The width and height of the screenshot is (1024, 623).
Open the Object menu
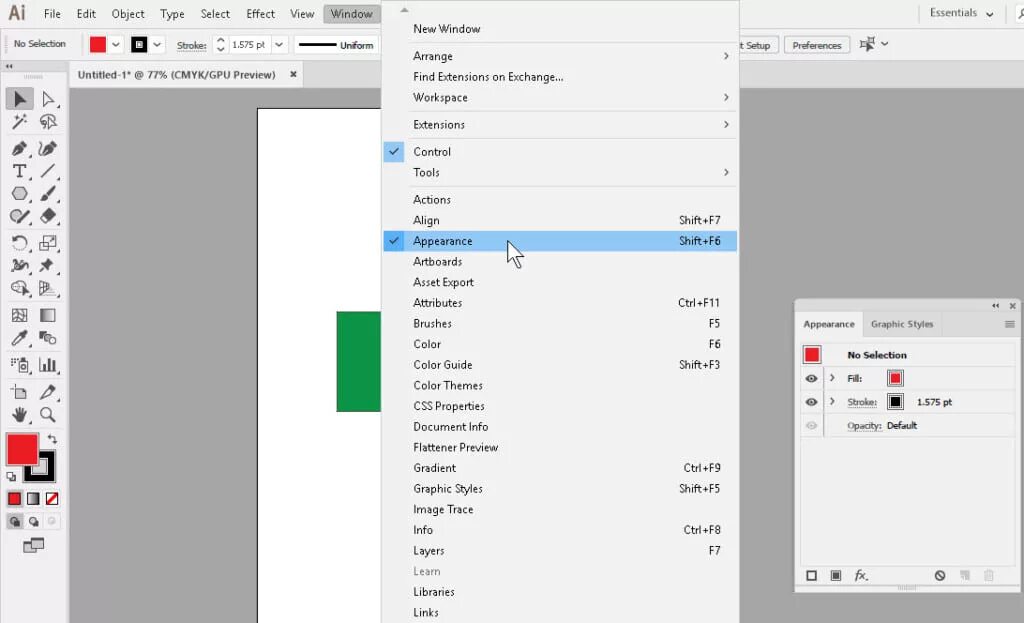[x=128, y=14]
